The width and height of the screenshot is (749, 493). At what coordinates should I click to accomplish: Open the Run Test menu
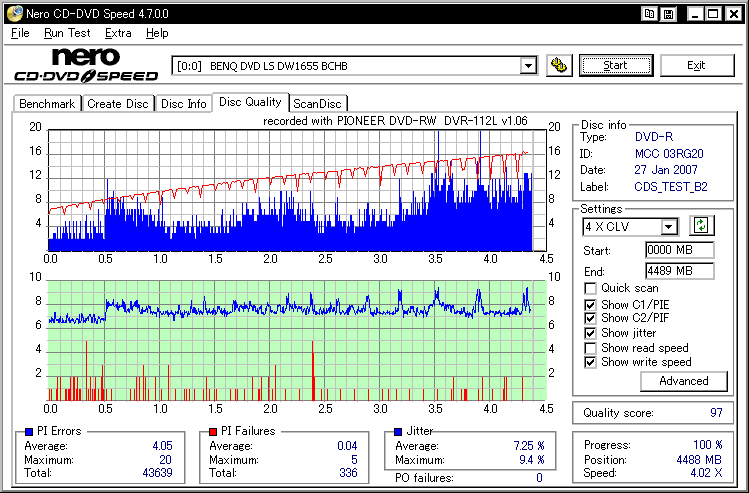click(x=67, y=33)
